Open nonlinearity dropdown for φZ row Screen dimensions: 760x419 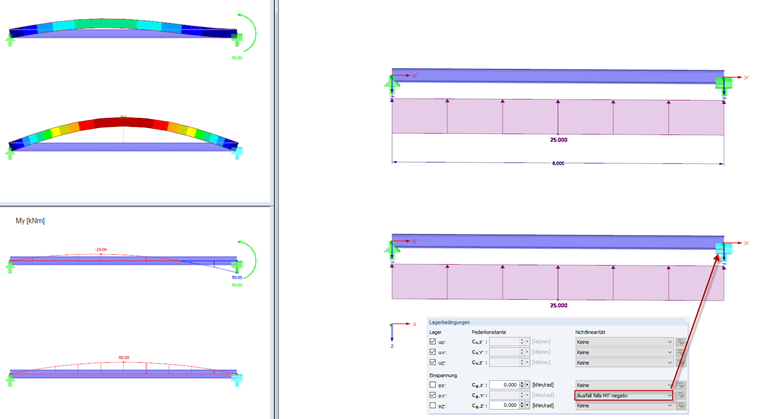coord(624,406)
